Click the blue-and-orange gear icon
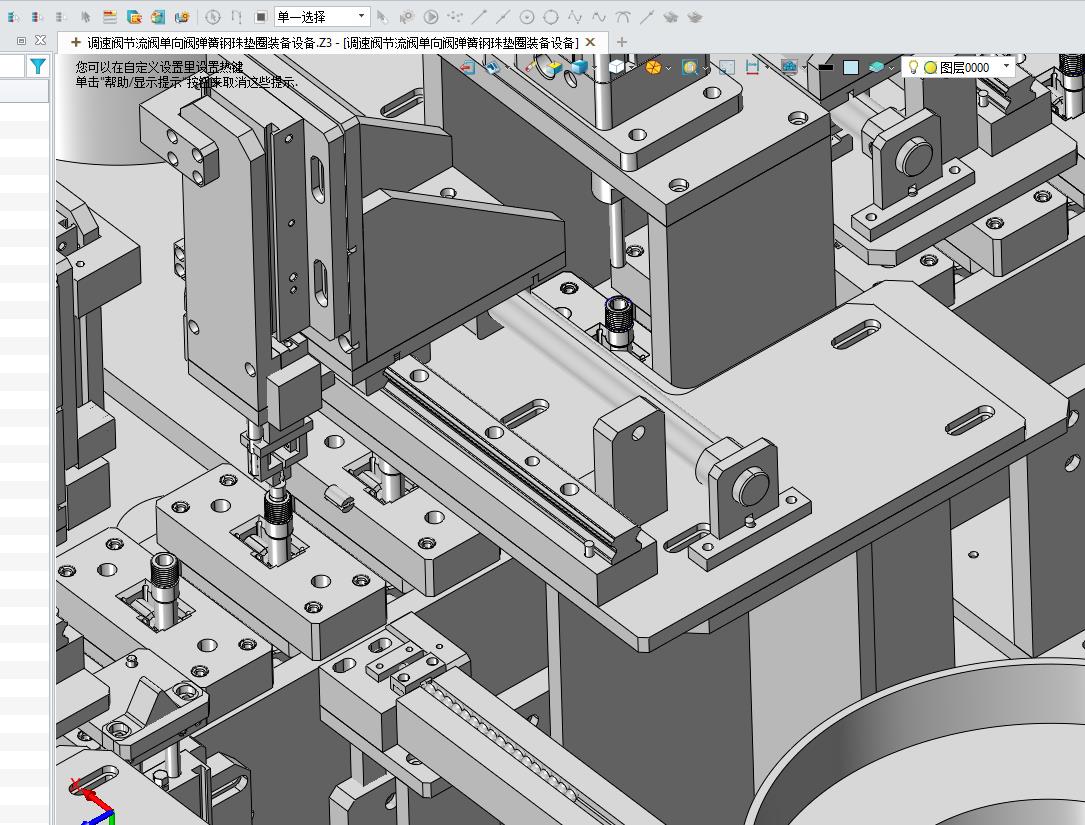1085x825 pixels. 182,17
